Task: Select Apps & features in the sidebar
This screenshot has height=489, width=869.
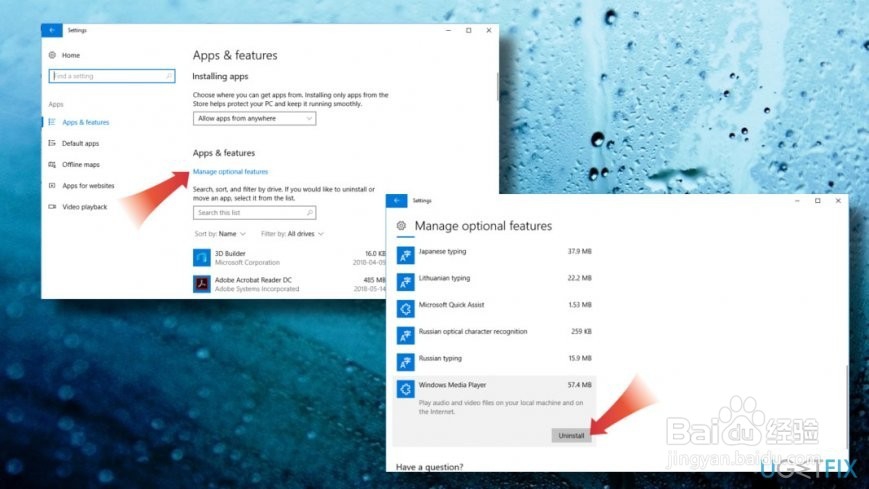Action: [85, 122]
